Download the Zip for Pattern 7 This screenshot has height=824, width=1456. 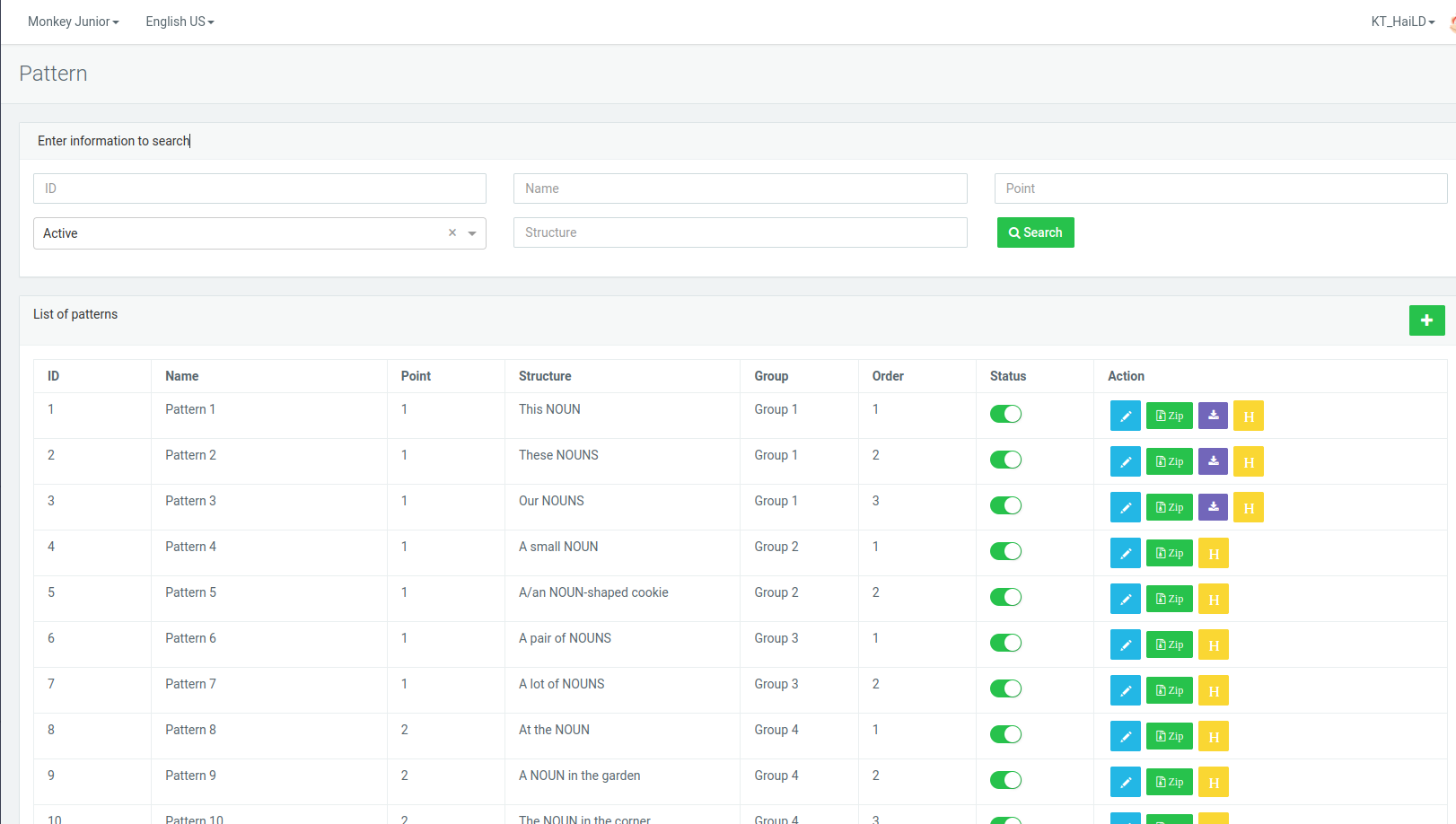pos(1169,690)
